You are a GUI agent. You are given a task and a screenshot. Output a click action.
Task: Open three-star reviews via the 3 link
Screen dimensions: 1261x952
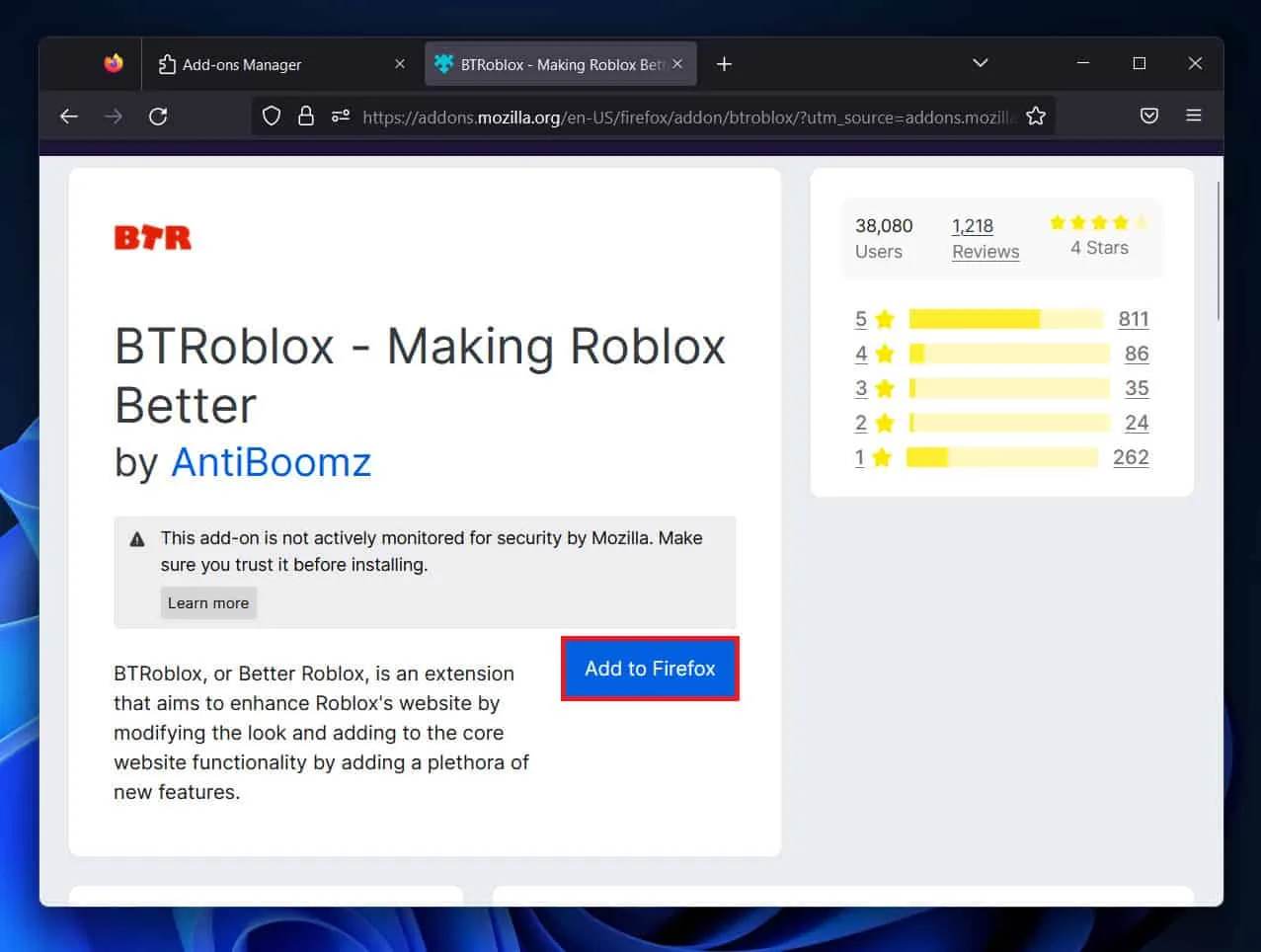click(861, 388)
